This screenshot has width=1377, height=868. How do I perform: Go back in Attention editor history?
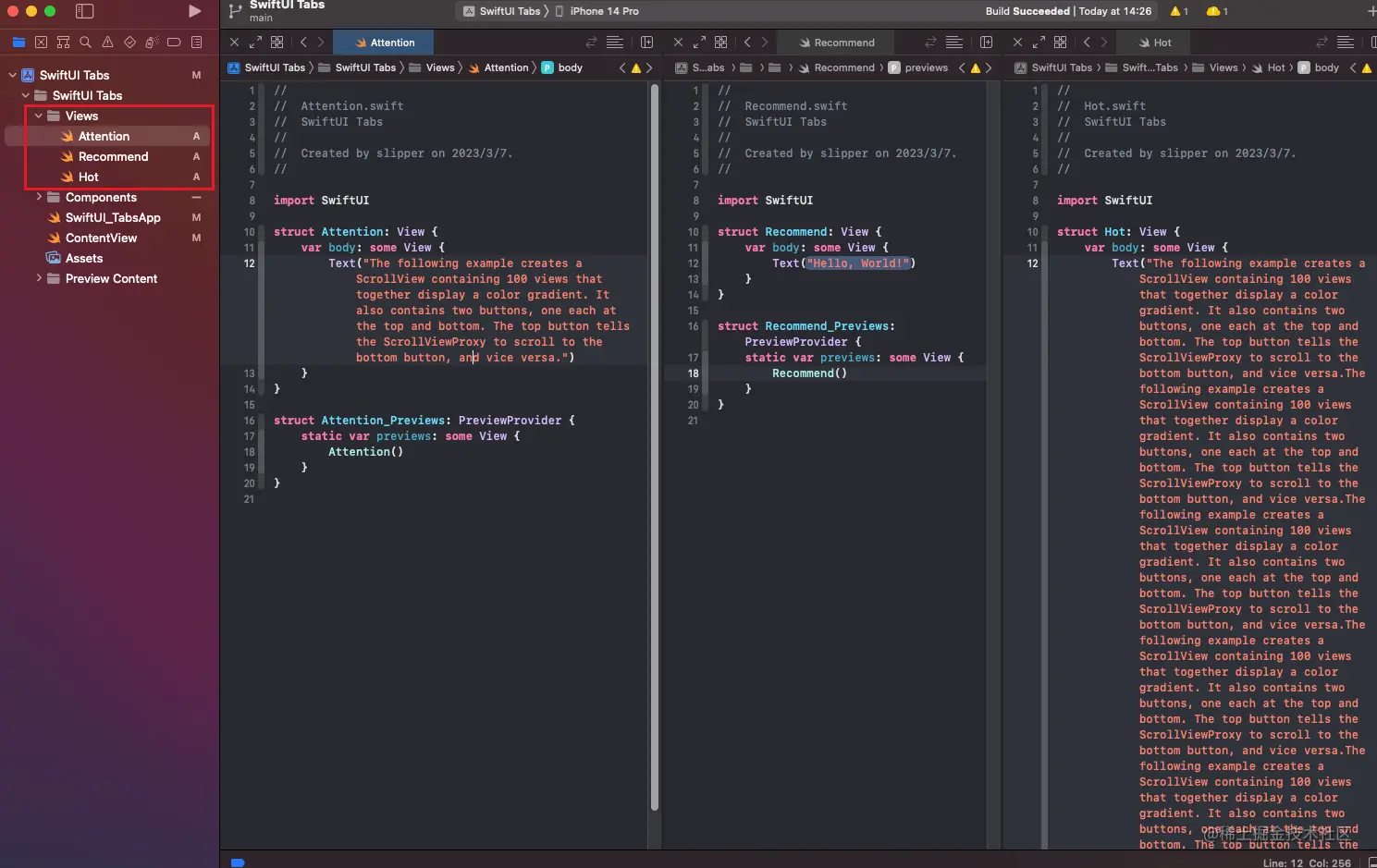(x=303, y=43)
